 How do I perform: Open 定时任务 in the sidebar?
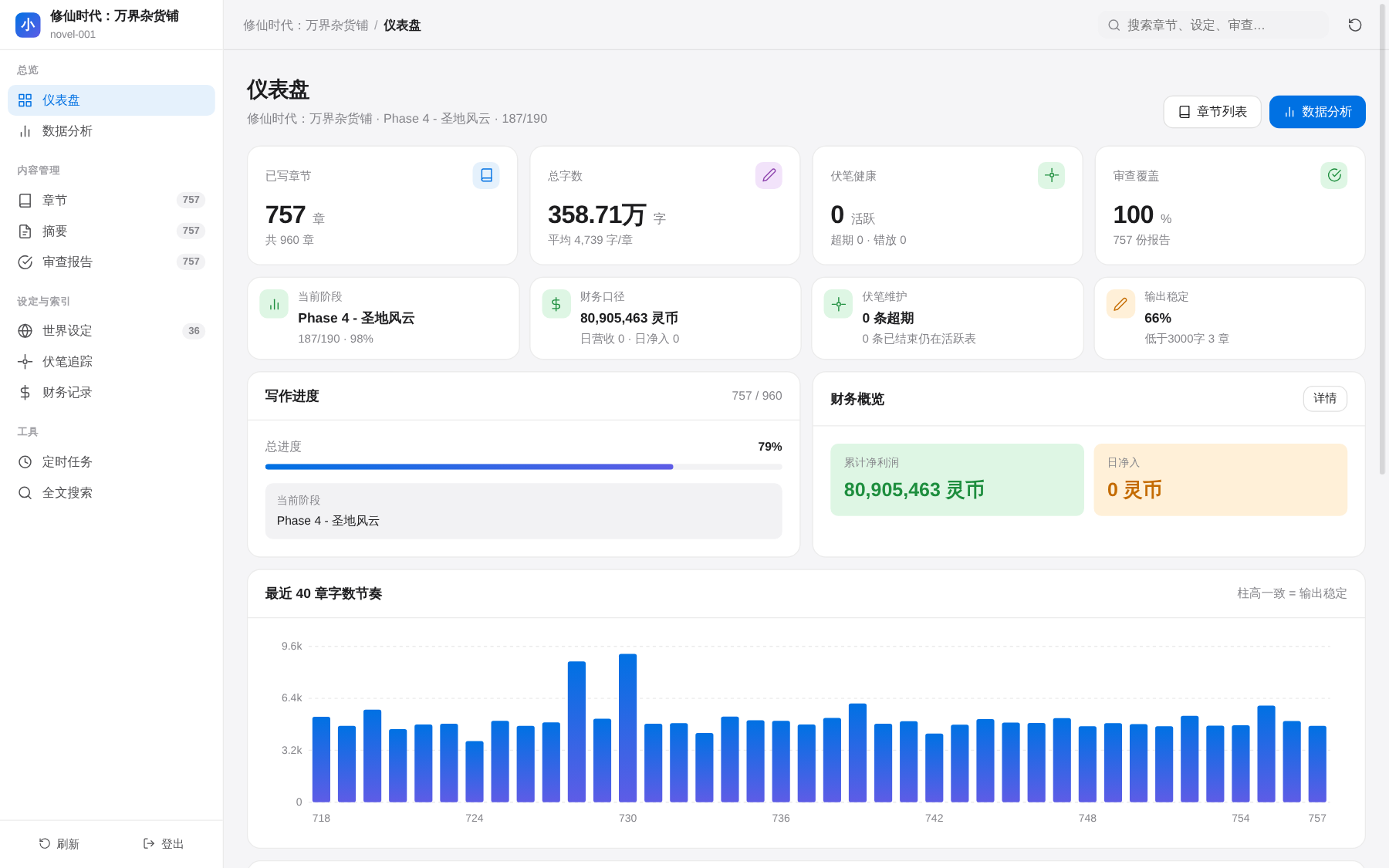pos(111,462)
